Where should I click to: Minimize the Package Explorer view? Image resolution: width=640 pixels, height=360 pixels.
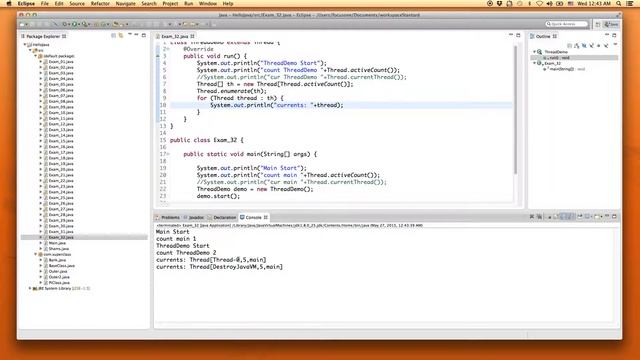[x=136, y=35]
